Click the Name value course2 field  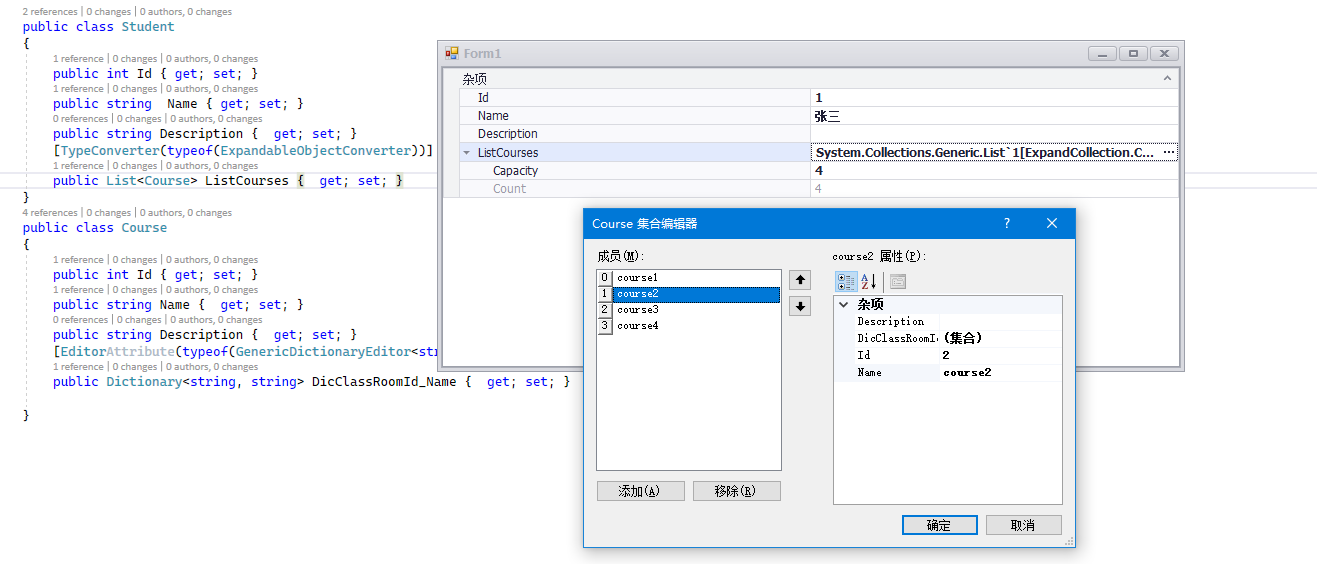1000,373
